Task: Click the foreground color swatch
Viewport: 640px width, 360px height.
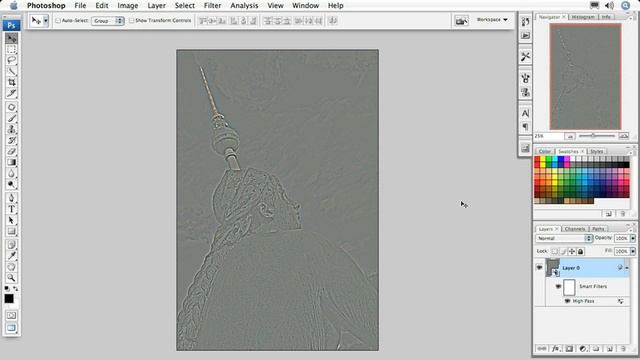Action: click(9, 299)
